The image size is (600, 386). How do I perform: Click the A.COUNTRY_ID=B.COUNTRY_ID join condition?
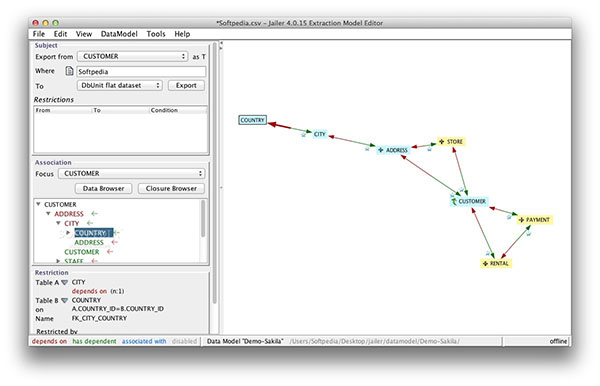[x=117, y=309]
